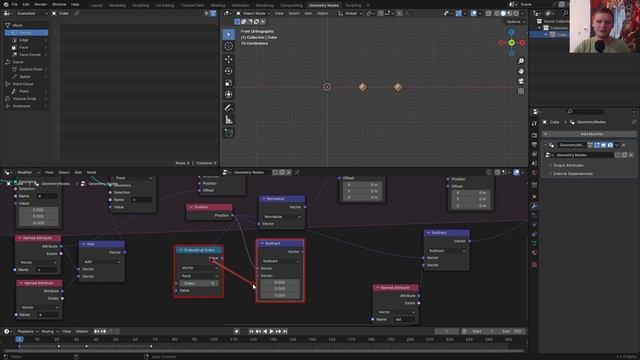Open the Material properties tab icon
The image size is (640, 360).
pyautogui.click(x=534, y=253)
